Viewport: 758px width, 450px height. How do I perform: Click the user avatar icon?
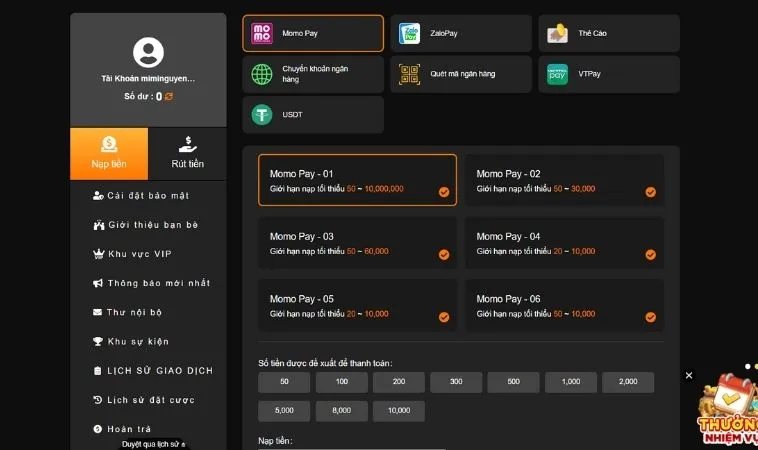[148, 52]
